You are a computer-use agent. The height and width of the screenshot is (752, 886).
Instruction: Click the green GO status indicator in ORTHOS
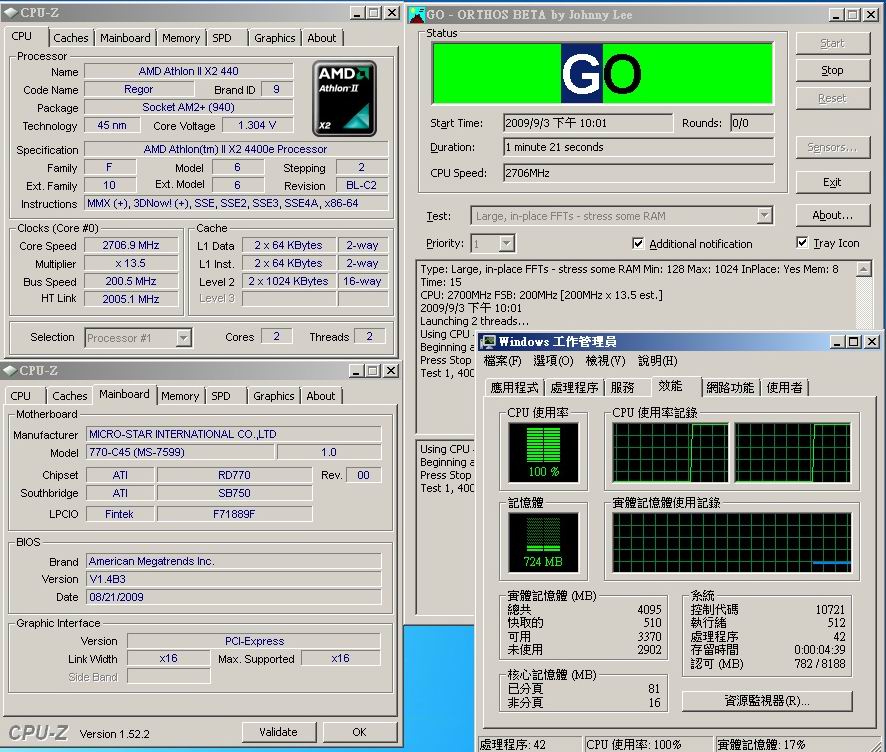pyautogui.click(x=602, y=73)
